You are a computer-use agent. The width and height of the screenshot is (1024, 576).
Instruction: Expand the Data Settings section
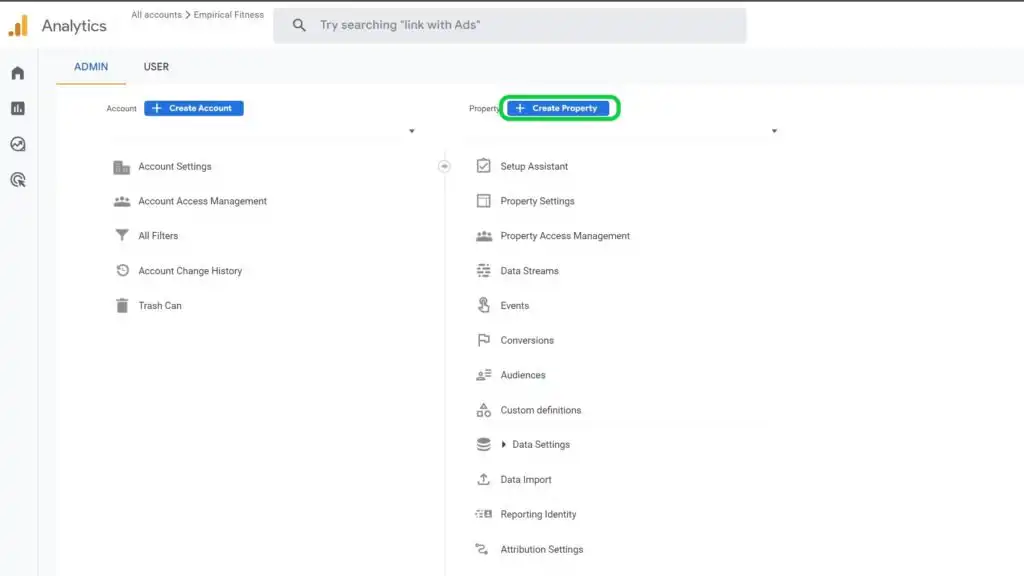pyautogui.click(x=504, y=445)
